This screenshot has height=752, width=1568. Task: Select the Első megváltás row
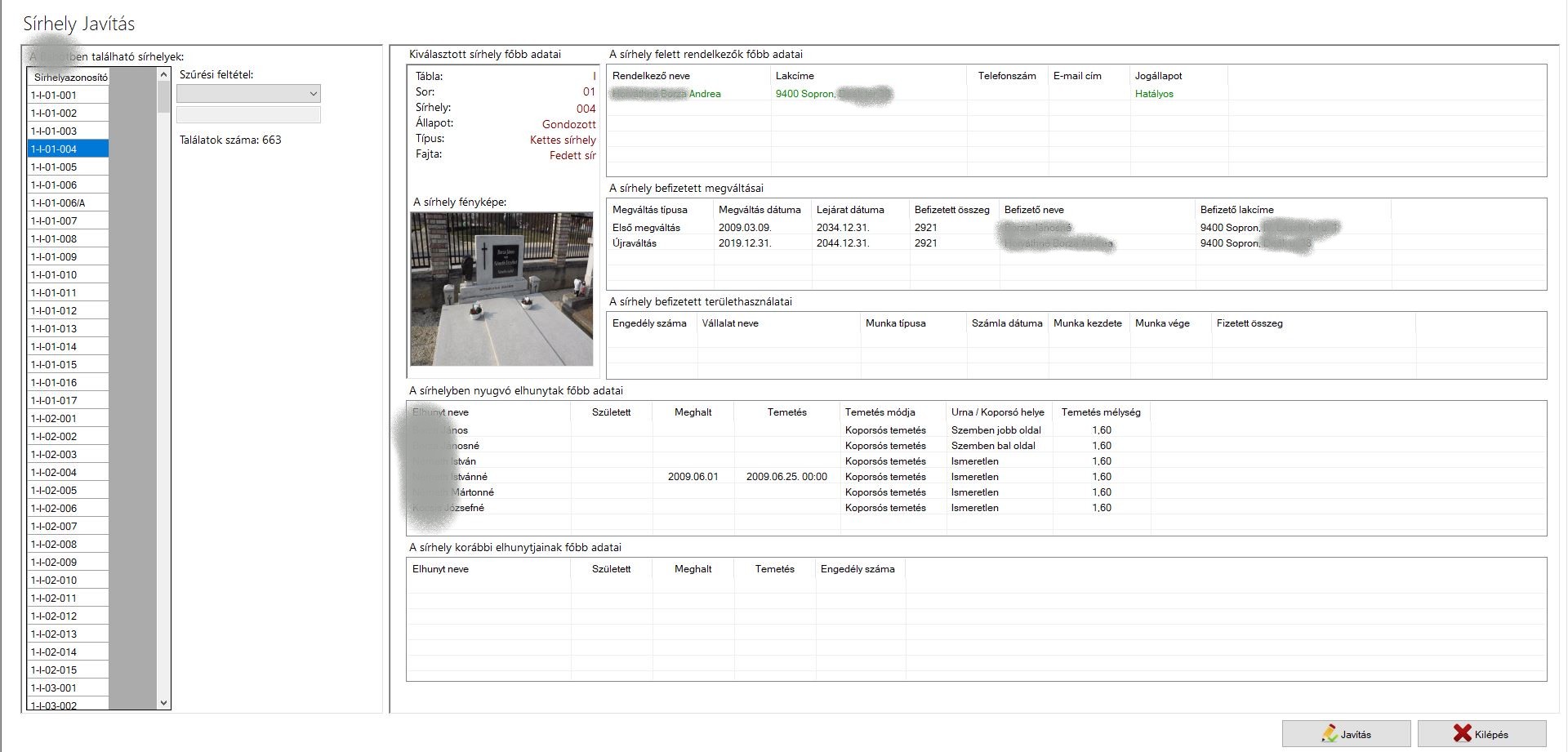(646, 228)
